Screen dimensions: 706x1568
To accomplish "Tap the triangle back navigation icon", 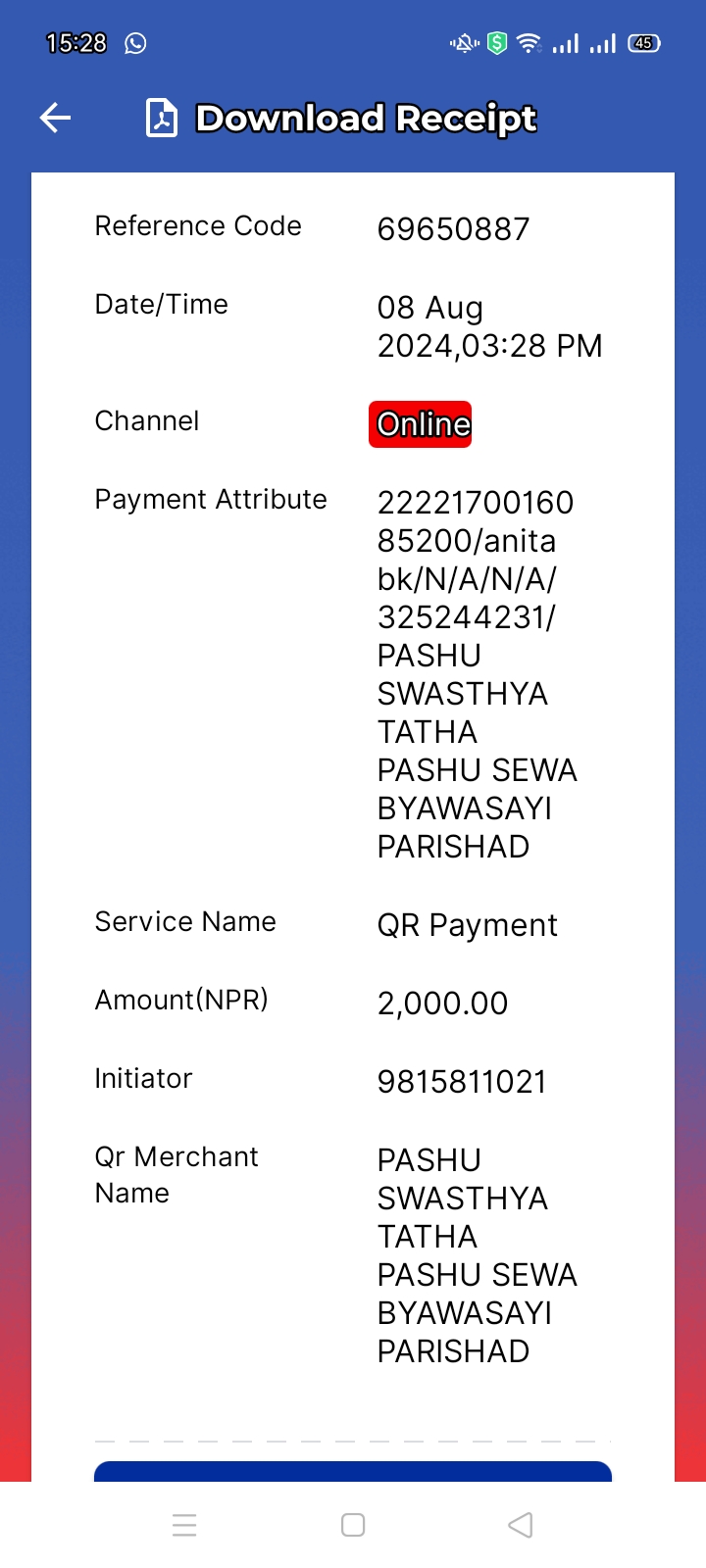I will tap(521, 1525).
